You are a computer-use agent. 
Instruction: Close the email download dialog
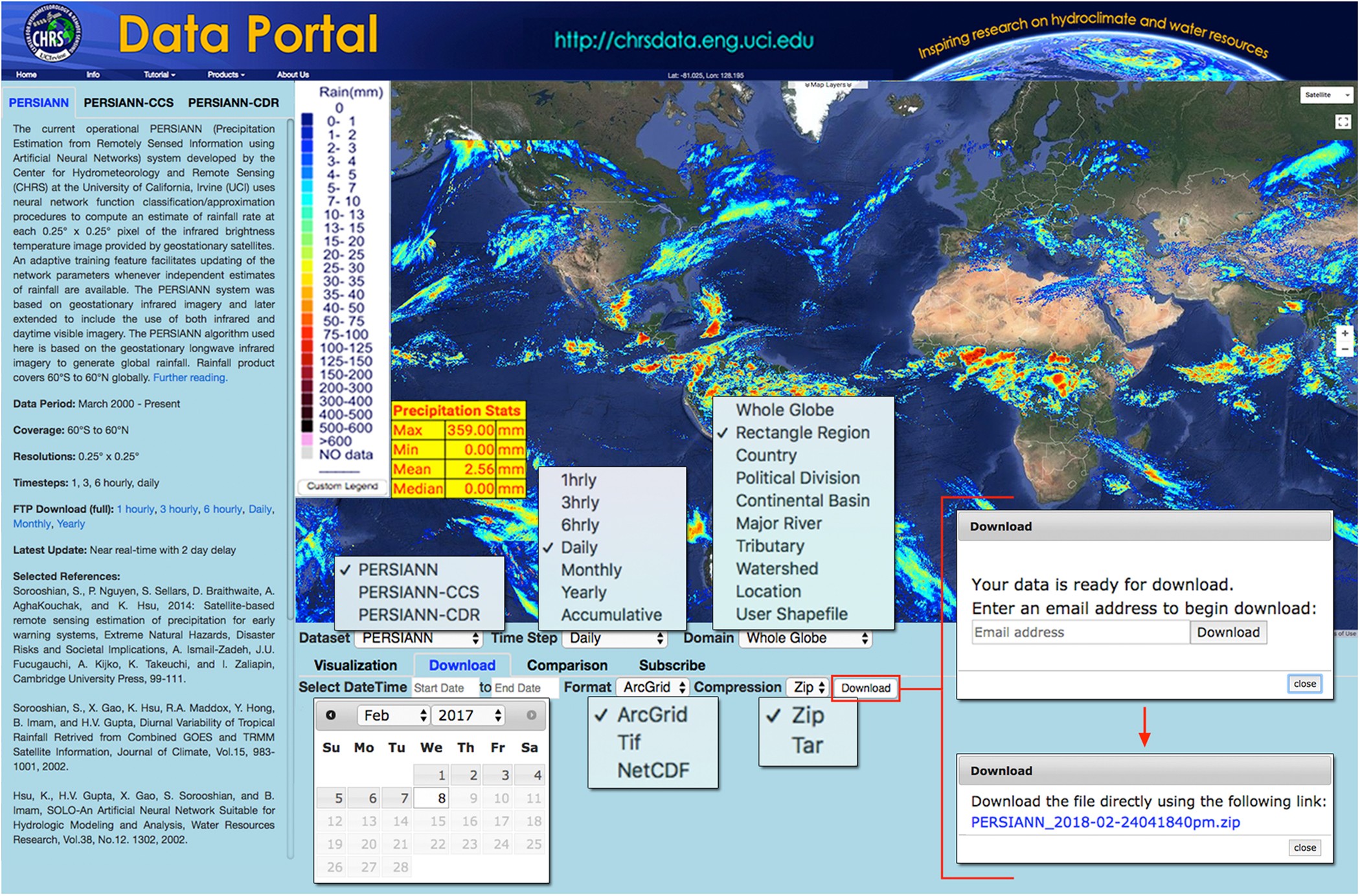(x=1305, y=684)
